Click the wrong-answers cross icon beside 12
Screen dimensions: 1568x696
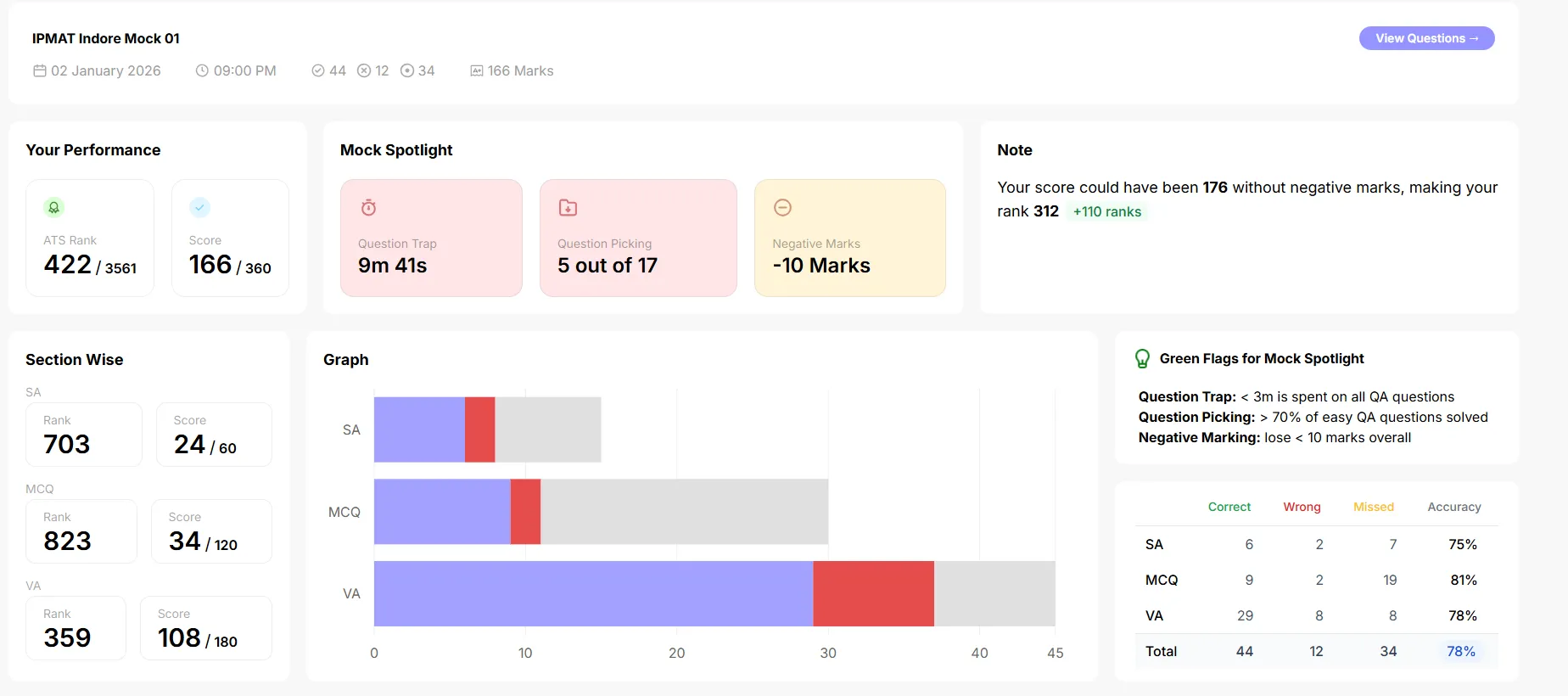click(364, 70)
